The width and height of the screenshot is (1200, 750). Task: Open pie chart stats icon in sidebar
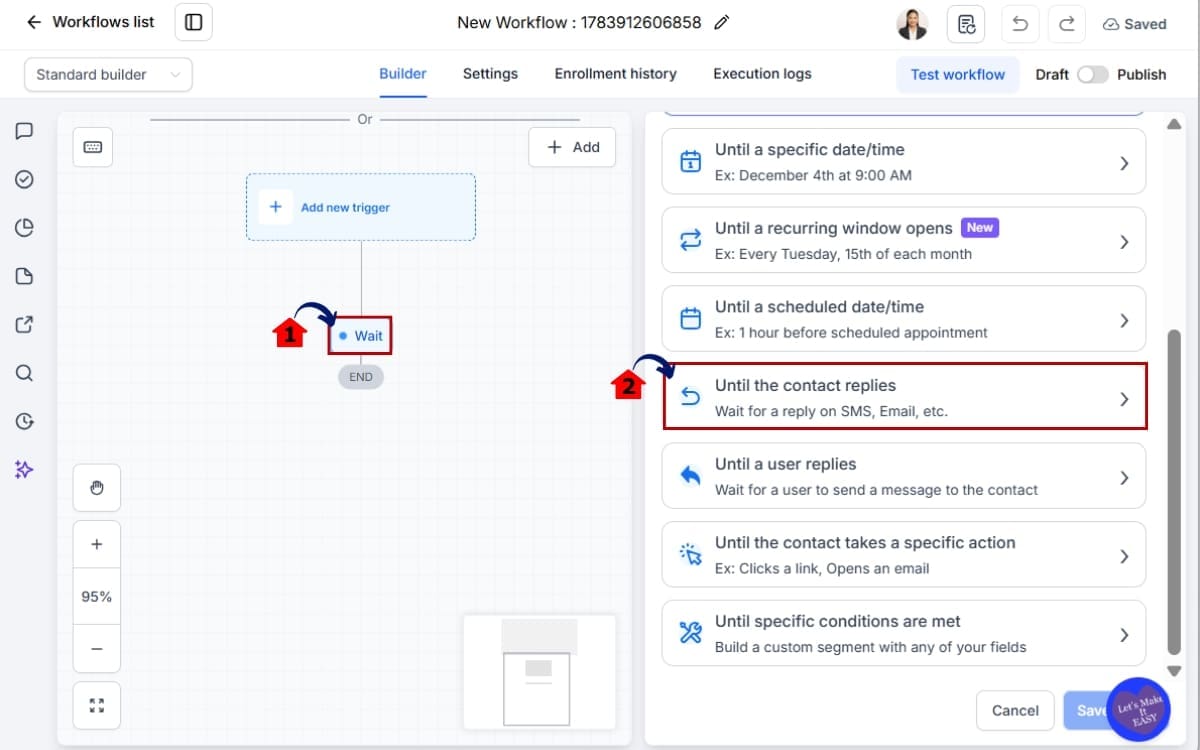(25, 228)
